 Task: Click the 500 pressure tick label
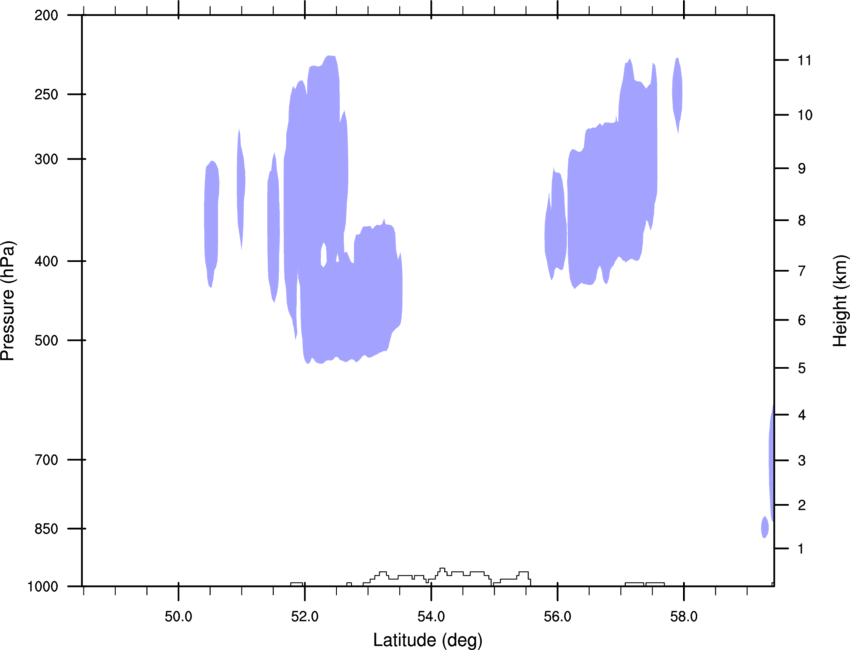pyautogui.click(x=46, y=340)
